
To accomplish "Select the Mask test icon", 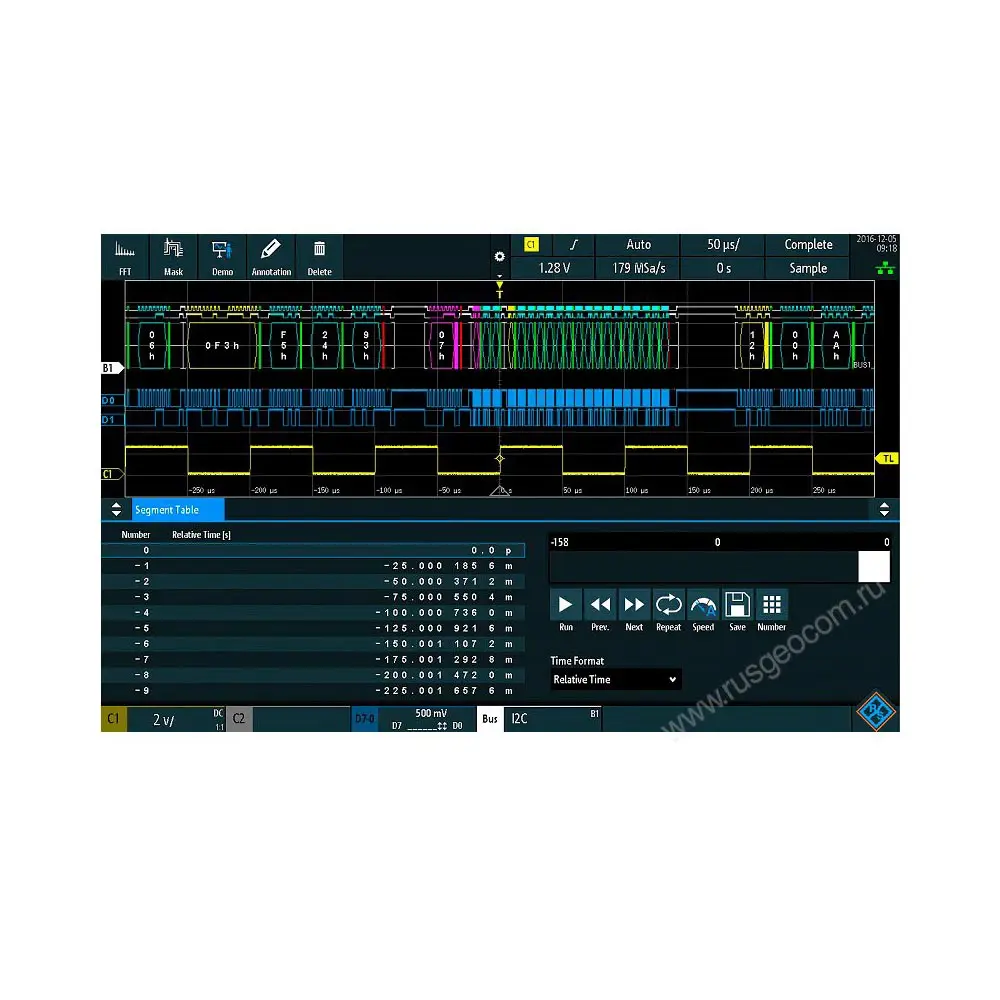I will (x=173, y=256).
